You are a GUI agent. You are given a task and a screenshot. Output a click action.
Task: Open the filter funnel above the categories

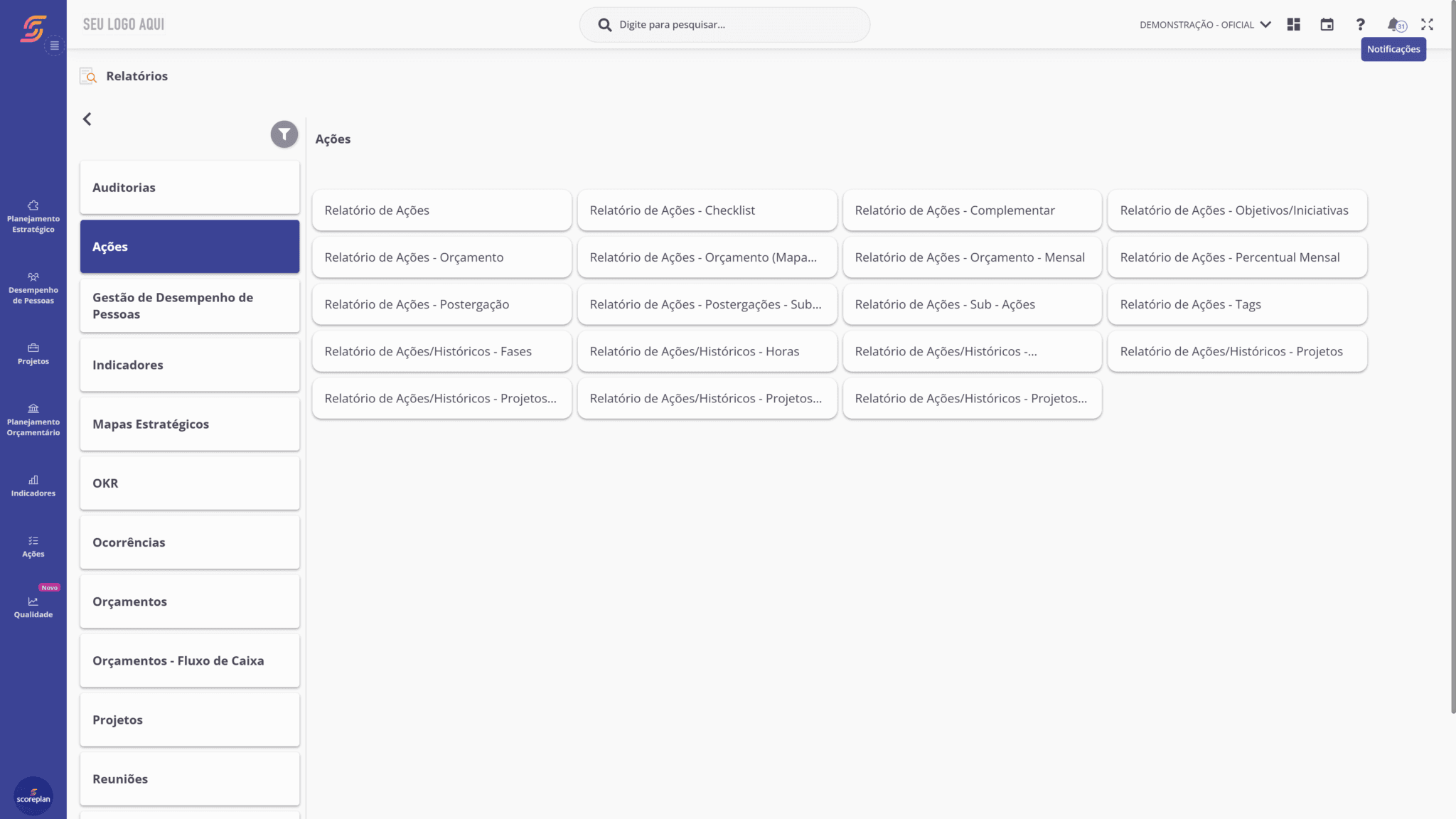point(283,134)
